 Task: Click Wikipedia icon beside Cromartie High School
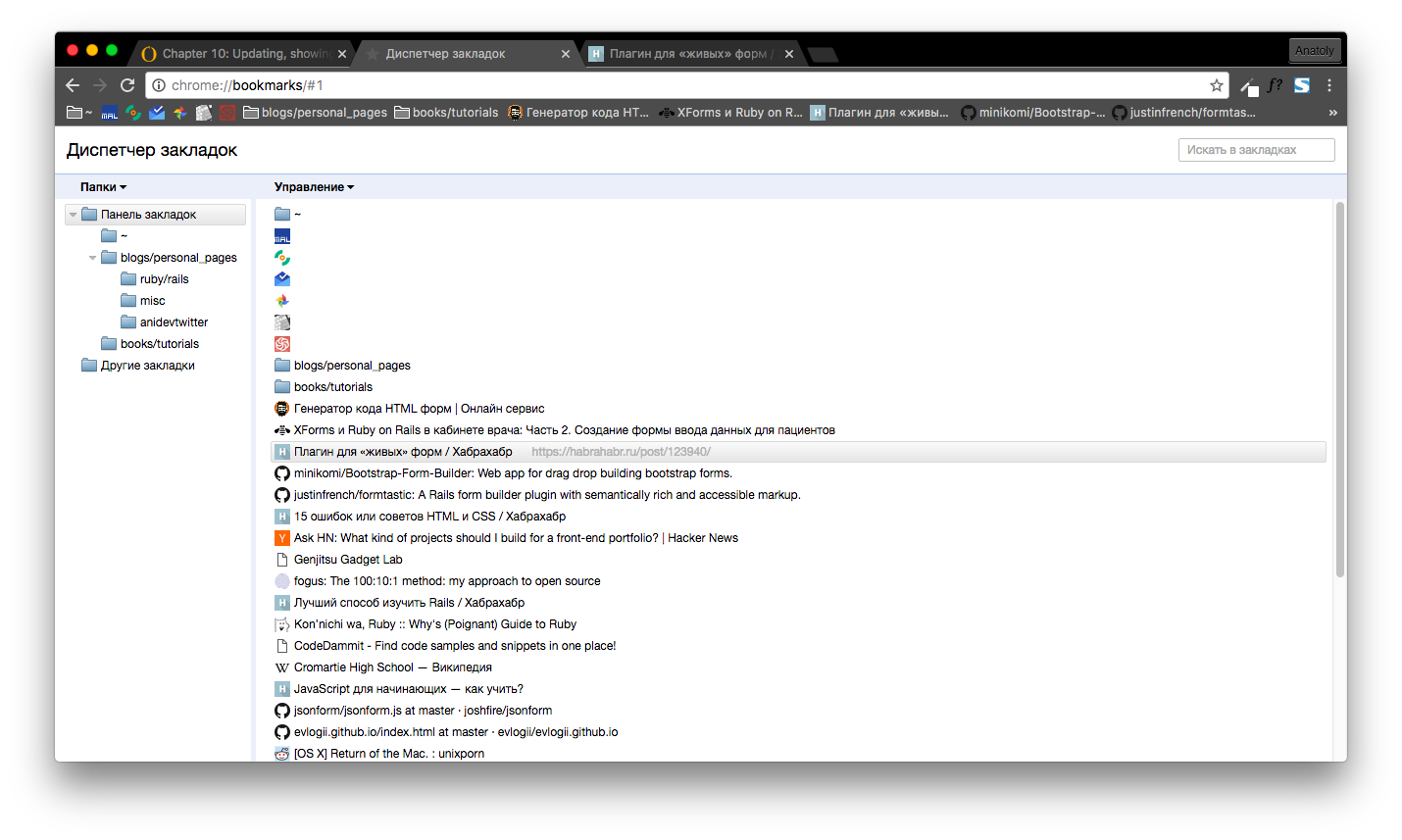[282, 667]
